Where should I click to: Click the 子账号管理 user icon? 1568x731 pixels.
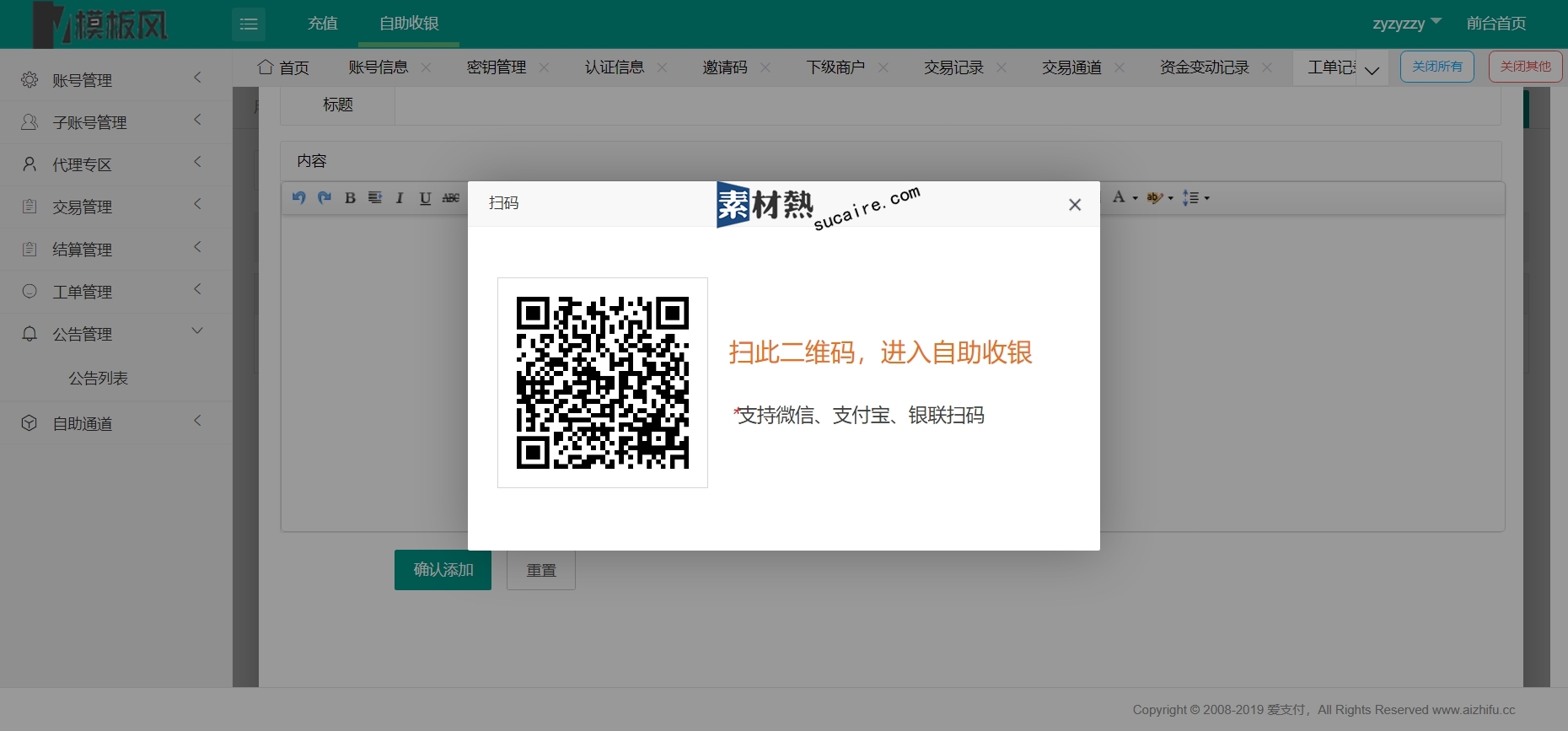tap(30, 122)
